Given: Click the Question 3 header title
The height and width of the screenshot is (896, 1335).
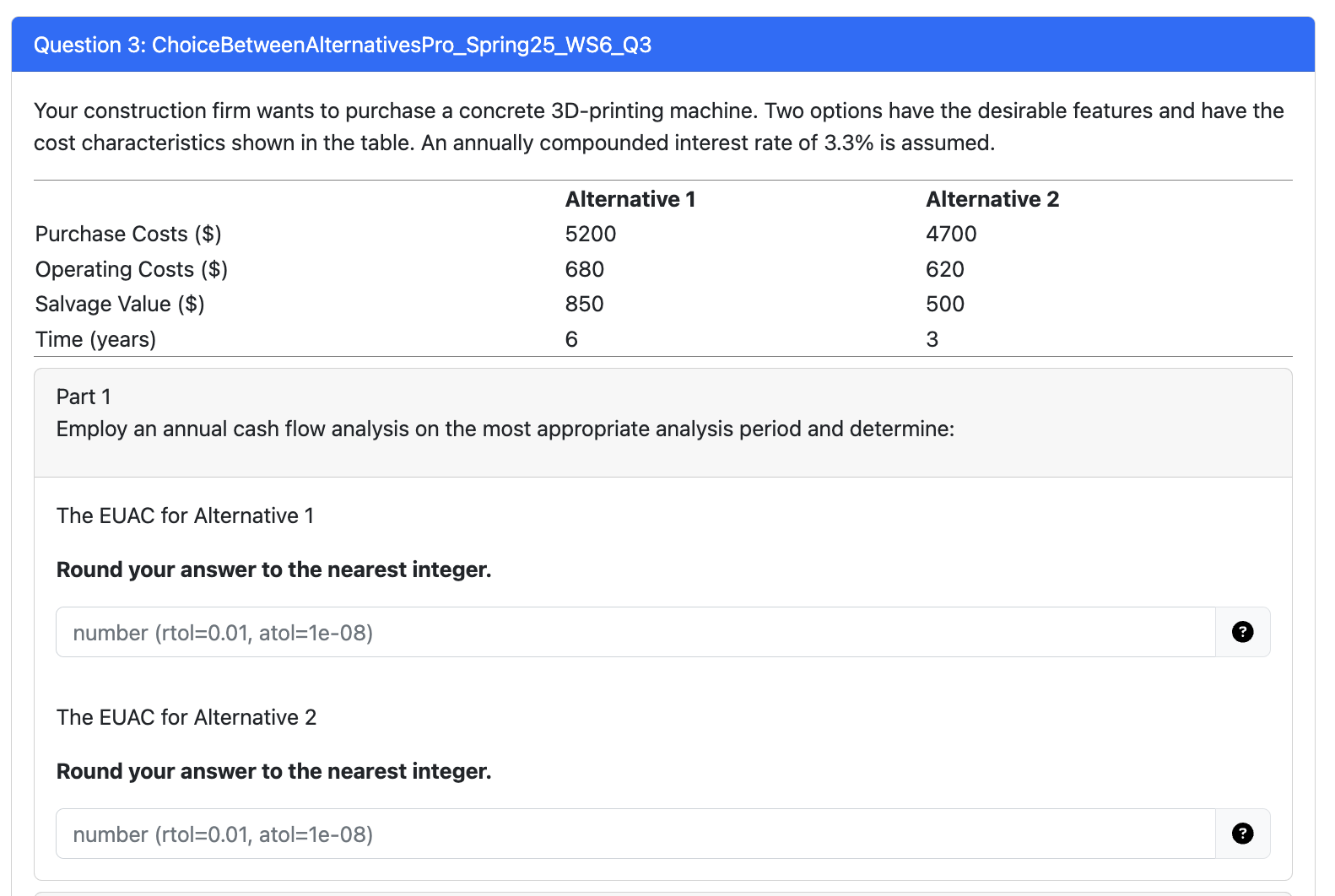Looking at the screenshot, I should pos(342,45).
